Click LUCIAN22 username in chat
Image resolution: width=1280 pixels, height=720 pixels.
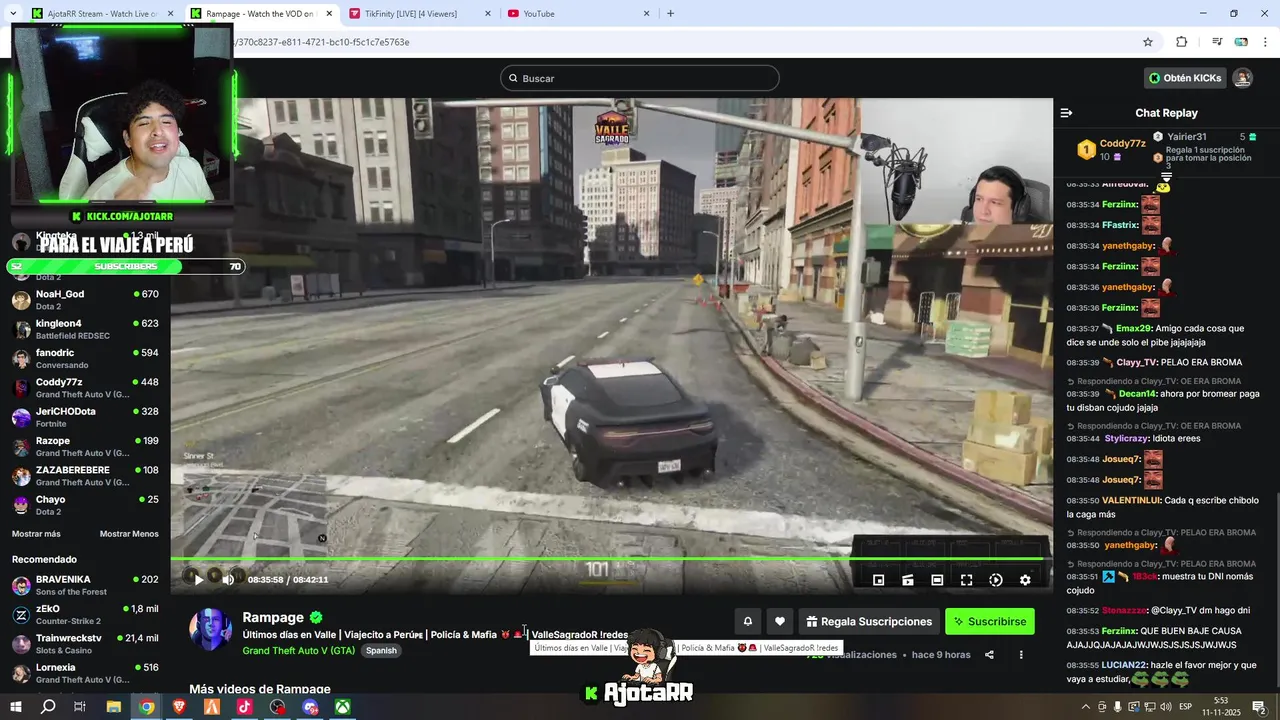(1125, 665)
